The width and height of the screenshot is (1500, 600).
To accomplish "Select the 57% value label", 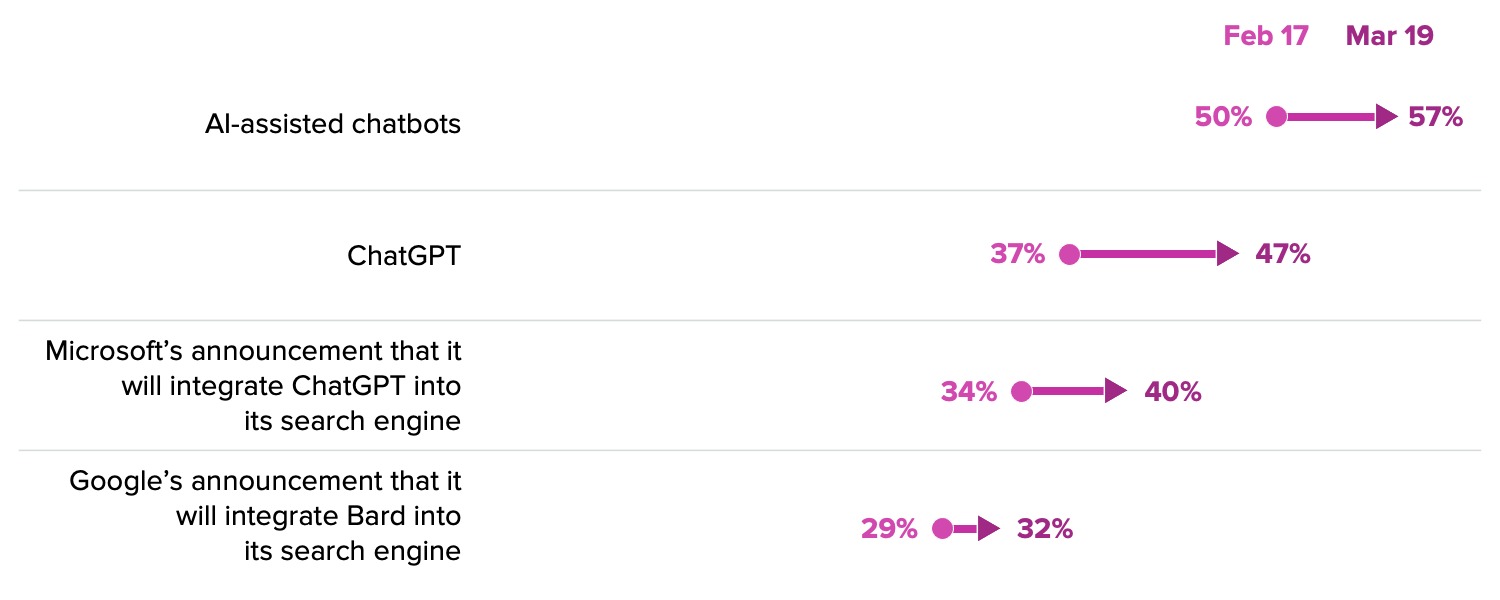I will 1436,117.
